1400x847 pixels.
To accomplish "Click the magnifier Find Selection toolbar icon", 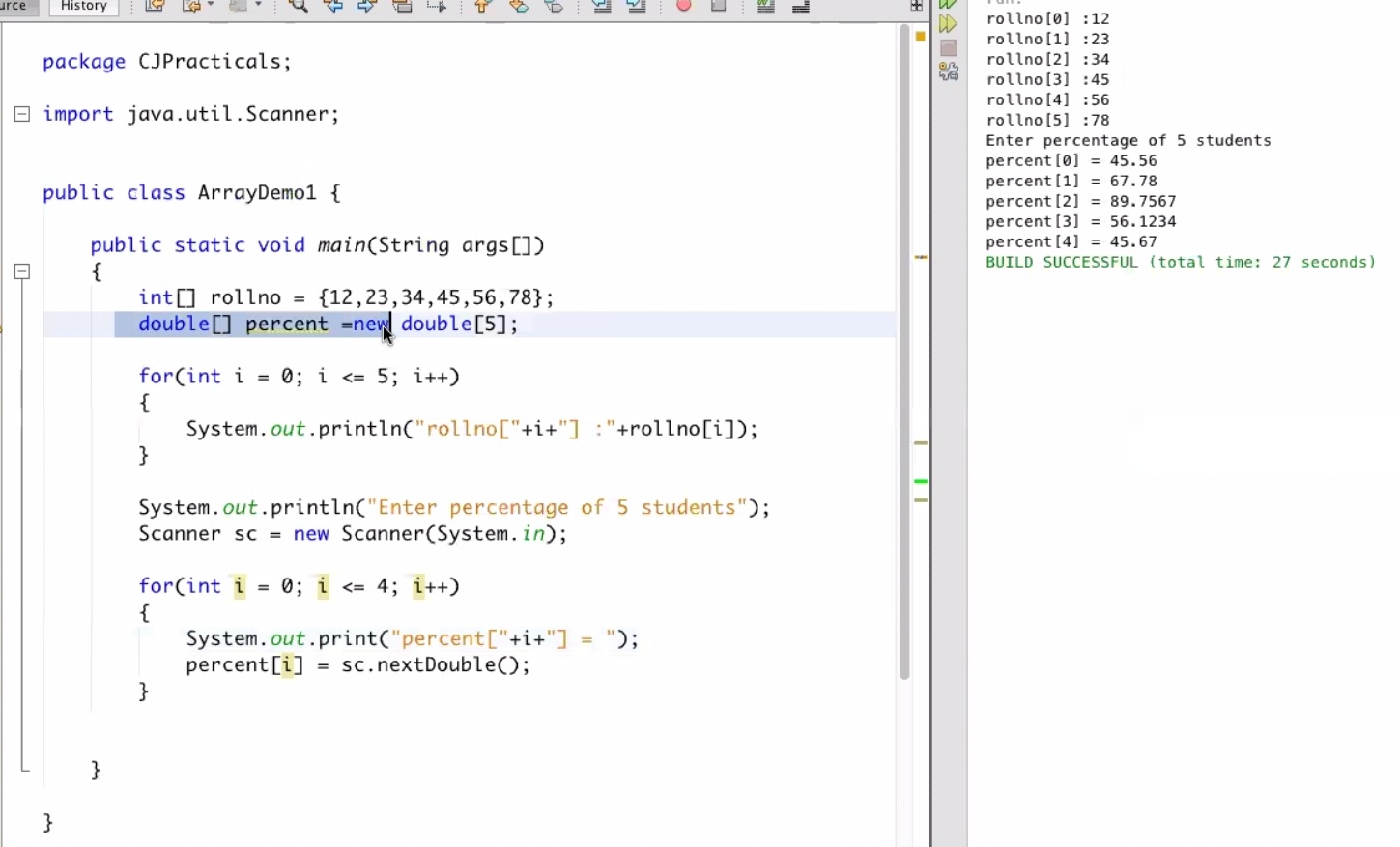I will coord(299,6).
